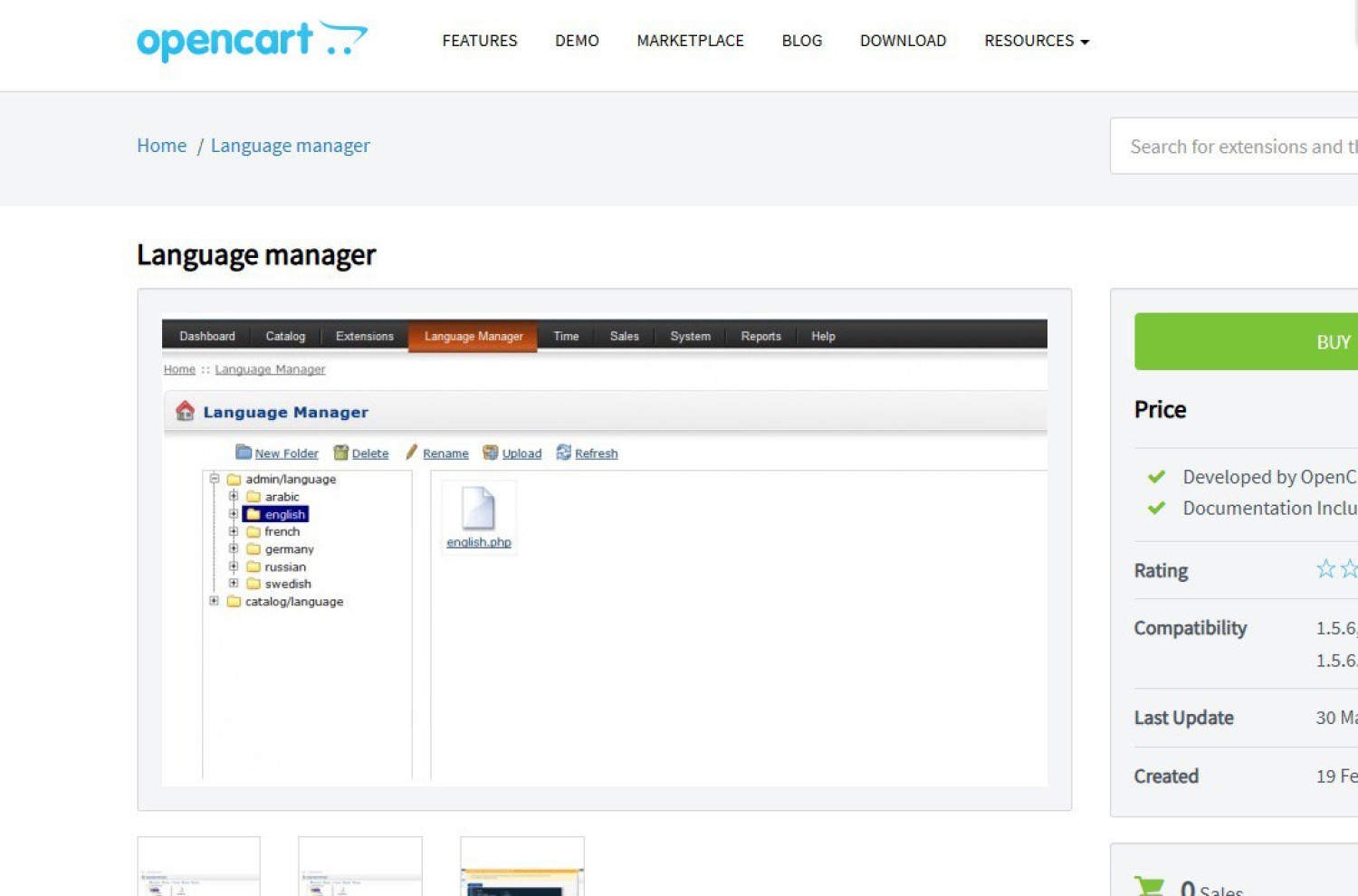
Task: Click the Refresh icon
Action: 563,453
